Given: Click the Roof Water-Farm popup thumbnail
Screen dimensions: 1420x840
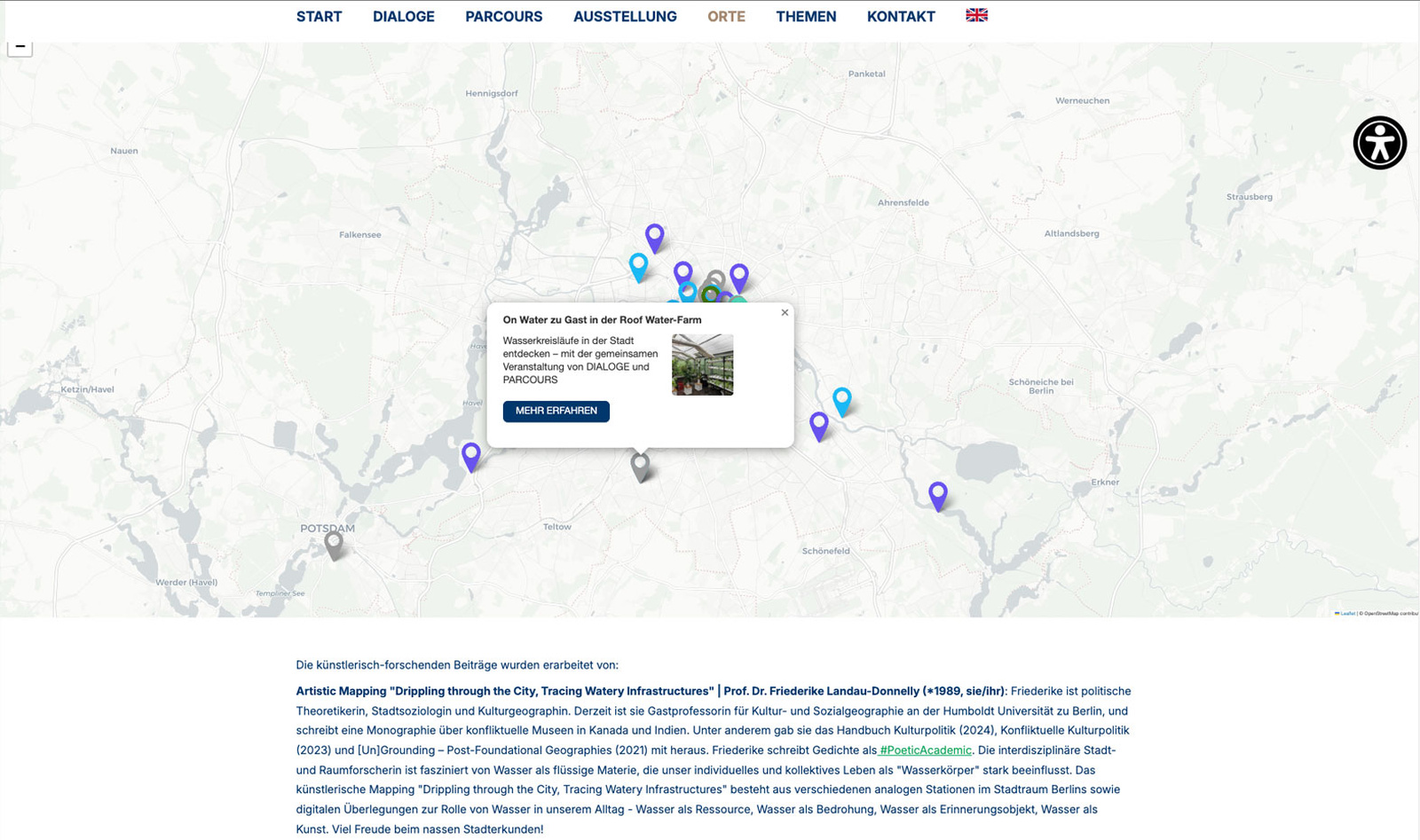Looking at the screenshot, I should pyautogui.click(x=702, y=365).
